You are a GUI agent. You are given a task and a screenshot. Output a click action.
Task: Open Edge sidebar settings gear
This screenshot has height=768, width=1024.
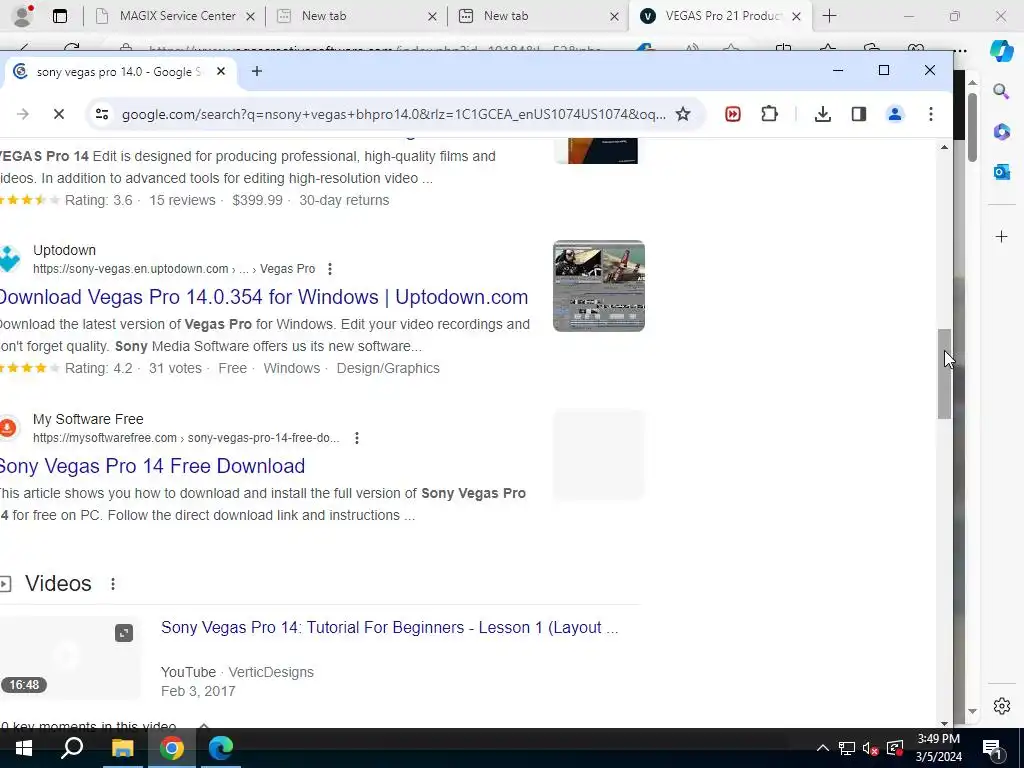(x=1001, y=706)
